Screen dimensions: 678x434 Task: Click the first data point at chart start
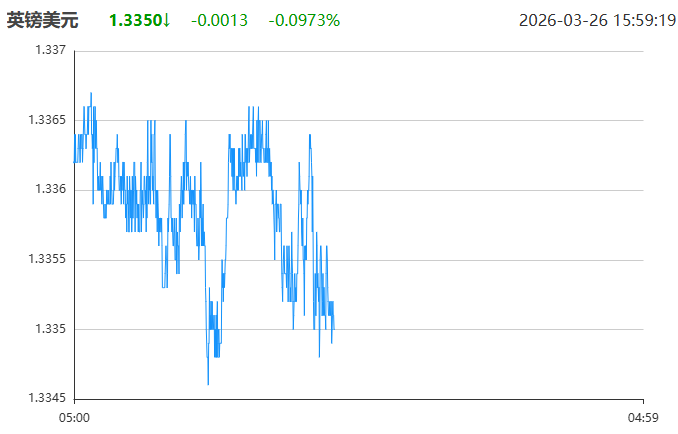click(x=75, y=161)
